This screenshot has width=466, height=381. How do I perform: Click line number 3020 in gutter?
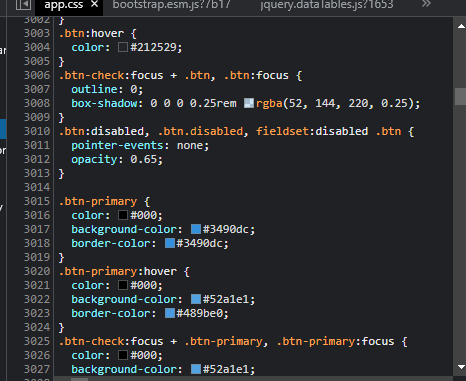tap(37, 271)
